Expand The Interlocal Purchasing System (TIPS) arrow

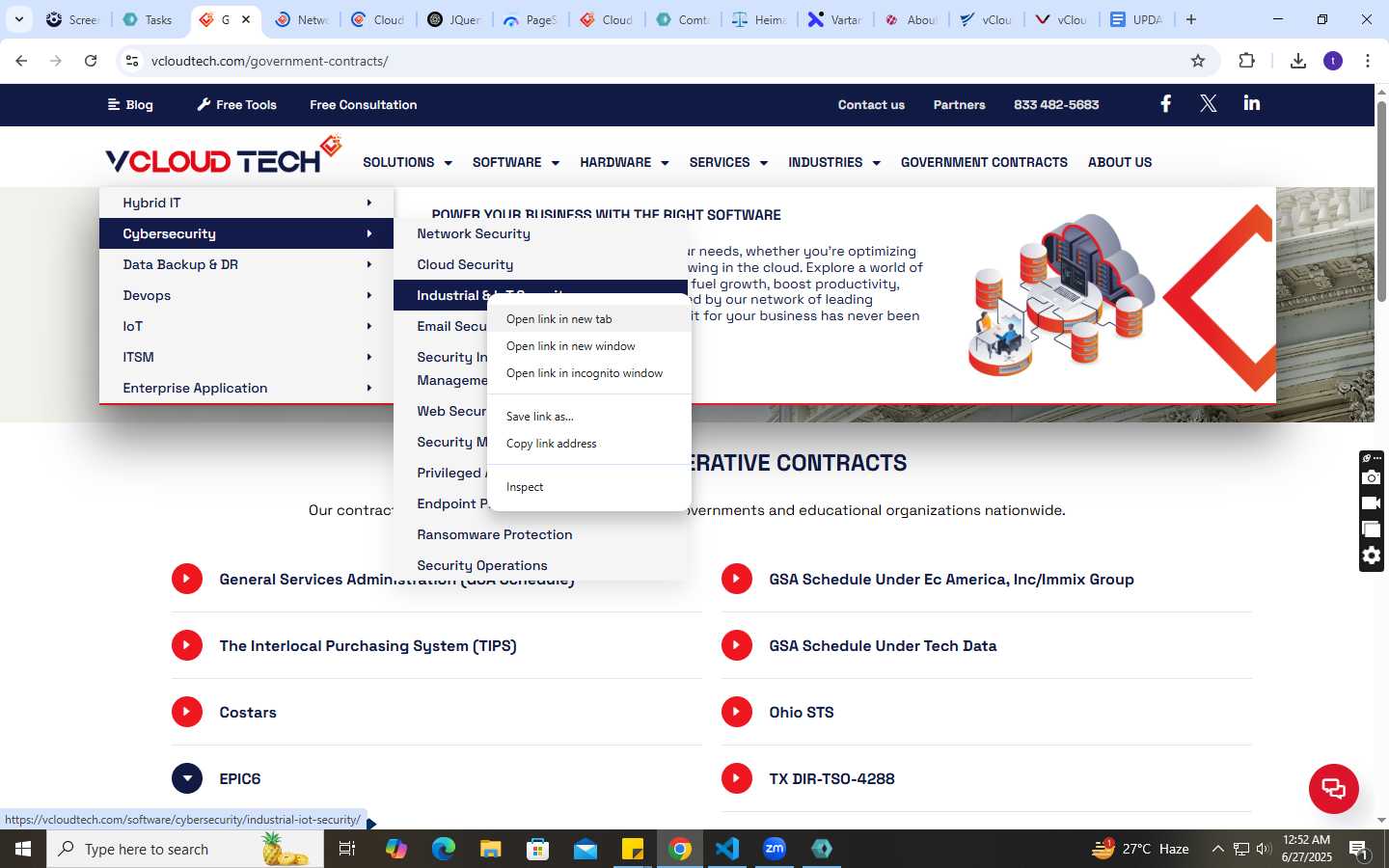click(187, 645)
